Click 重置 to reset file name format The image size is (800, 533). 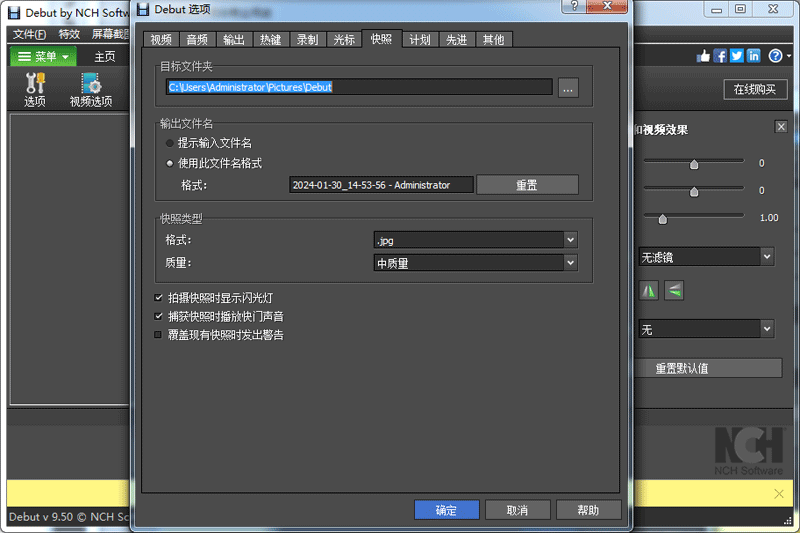(527, 185)
